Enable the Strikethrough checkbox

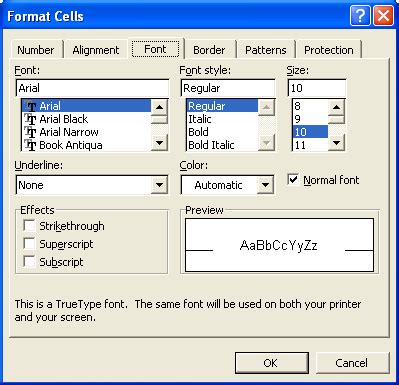pos(29,226)
